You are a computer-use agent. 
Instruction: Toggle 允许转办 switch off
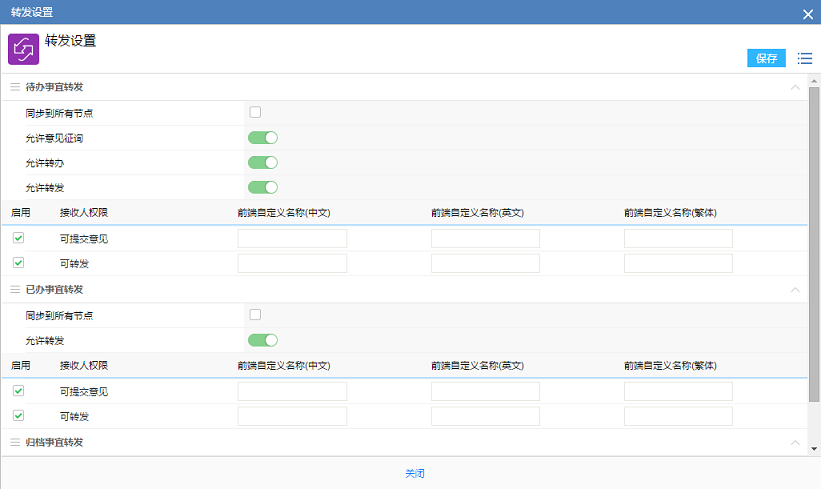[x=263, y=162]
